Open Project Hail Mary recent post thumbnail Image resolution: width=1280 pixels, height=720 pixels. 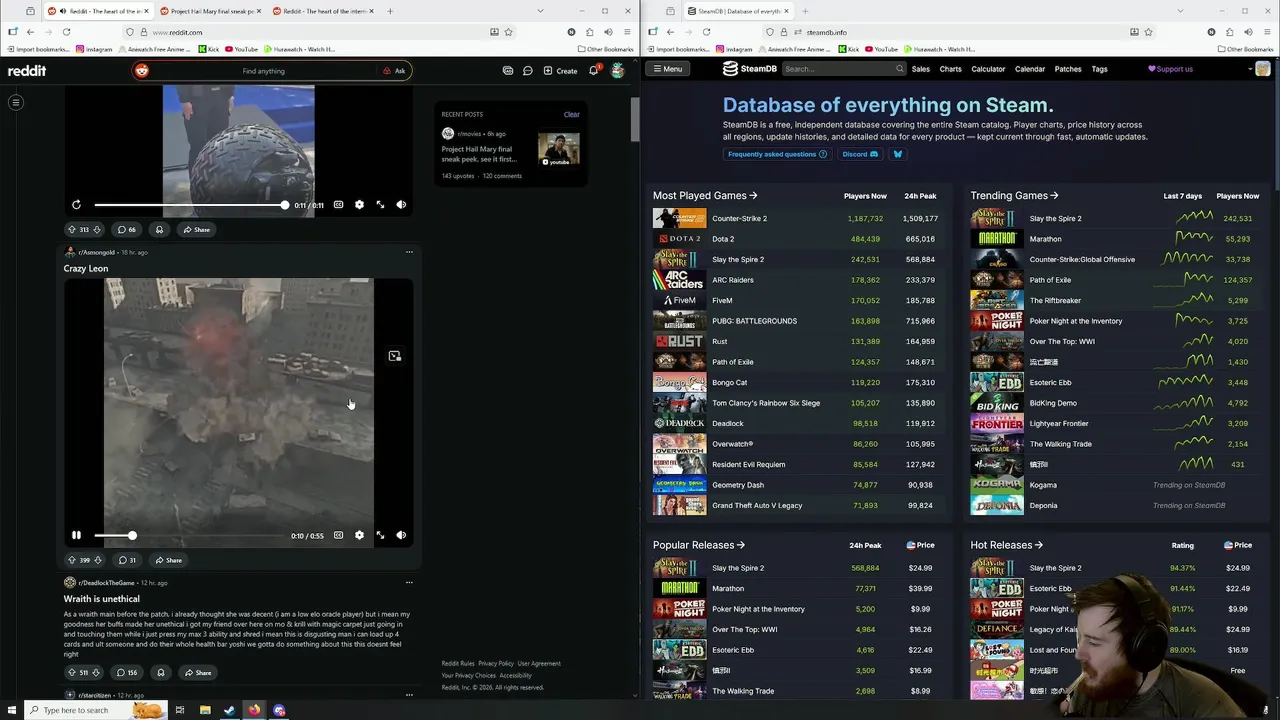(x=558, y=149)
